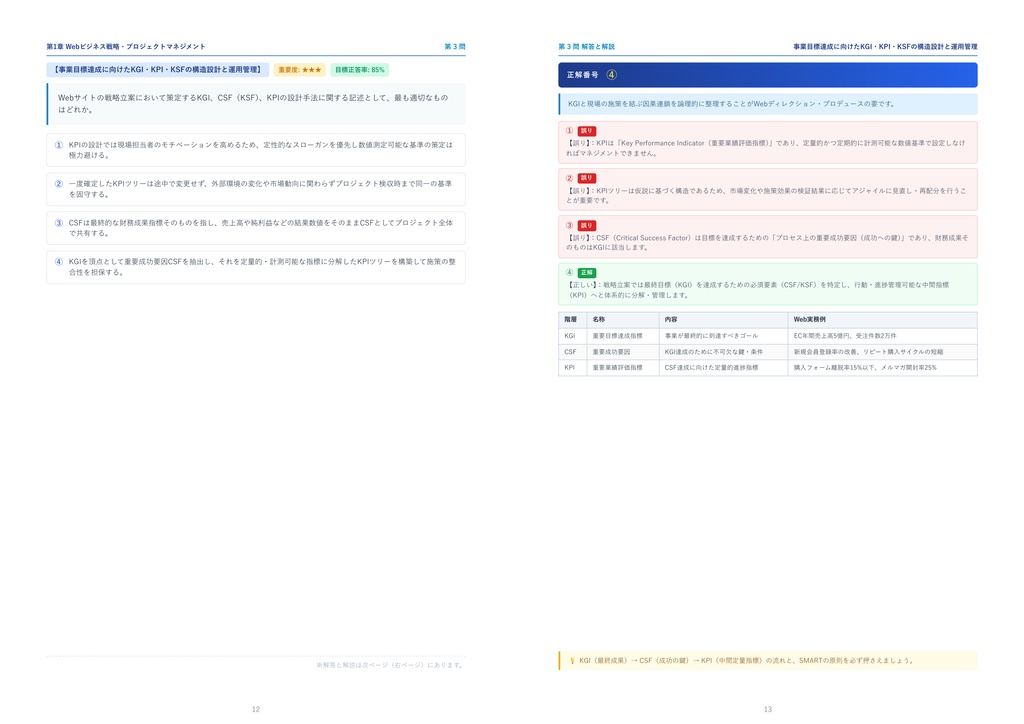Click the 正解番号 label in the blue banner
Viewport: 1024px width, 724px height.
tap(583, 75)
